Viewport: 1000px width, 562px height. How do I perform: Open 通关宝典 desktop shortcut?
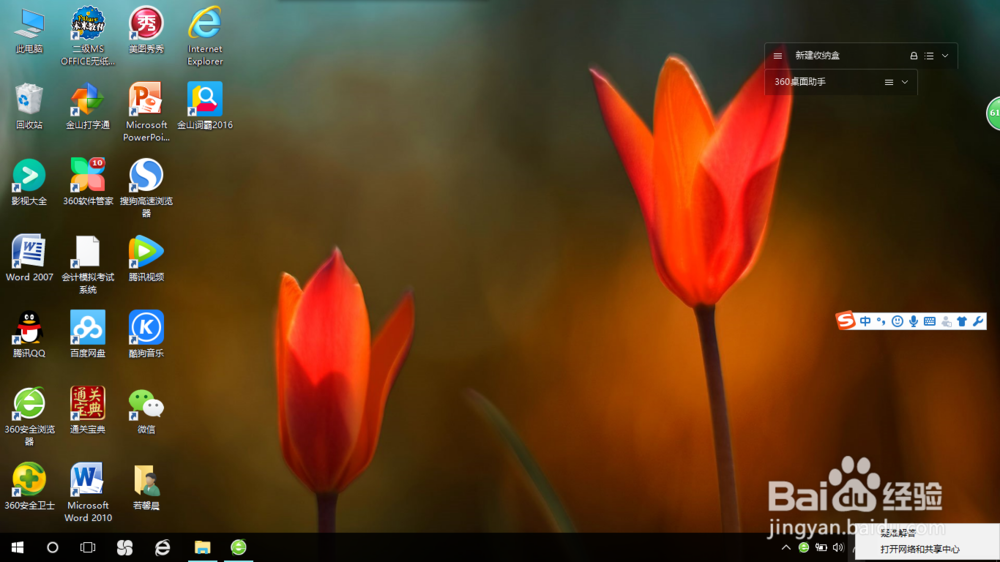click(88, 410)
